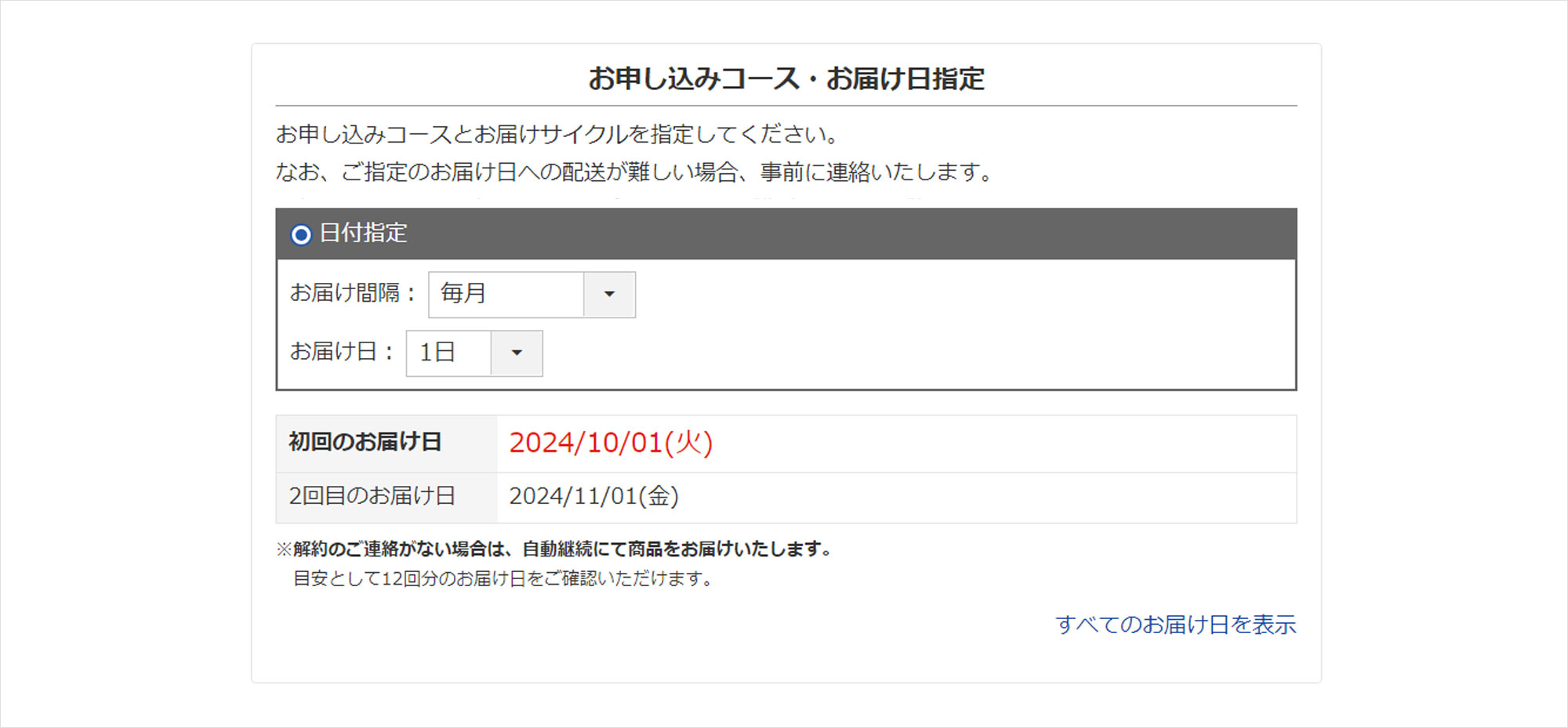Click the 初回のお届け日 row header

[365, 443]
